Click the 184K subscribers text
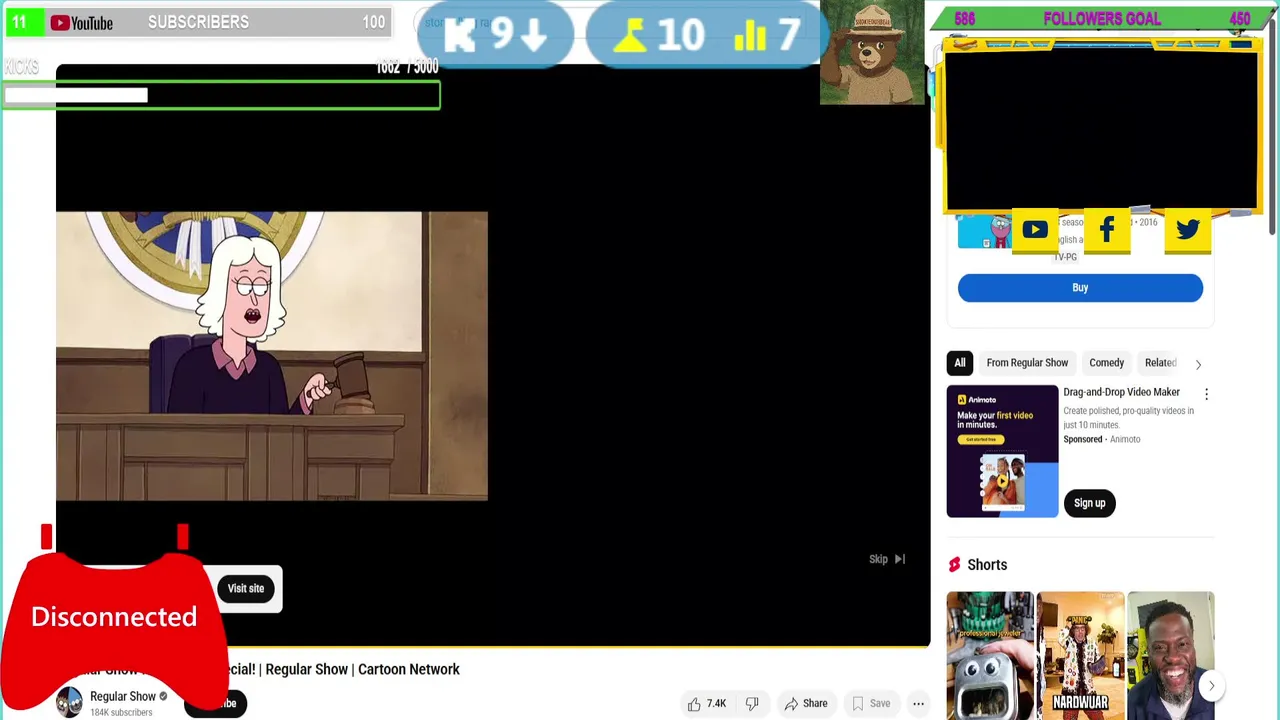Screen dimensions: 1280x720 (121, 713)
